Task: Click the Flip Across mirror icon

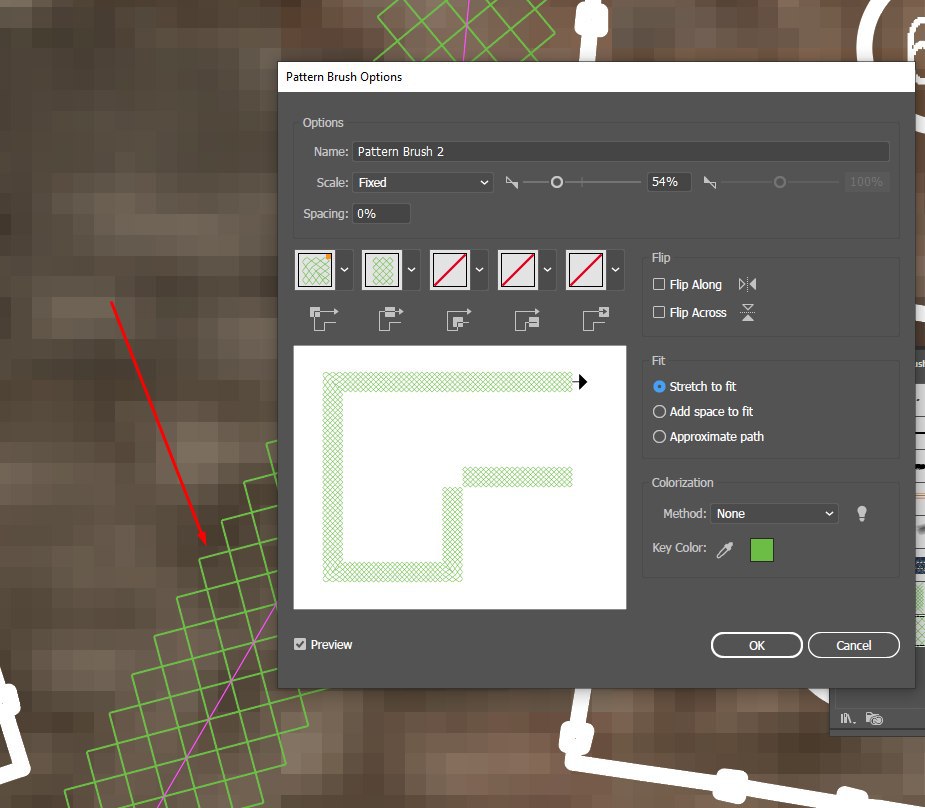Action: [747, 312]
